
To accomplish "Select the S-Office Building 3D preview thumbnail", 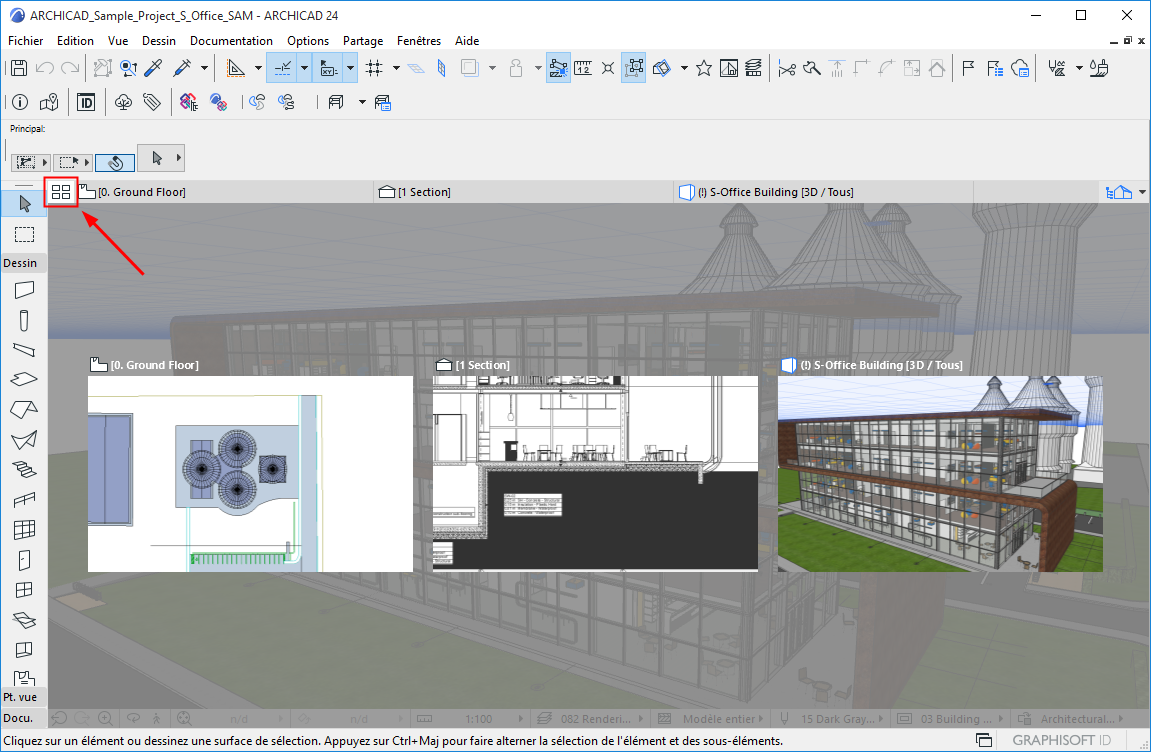I will (x=940, y=473).
